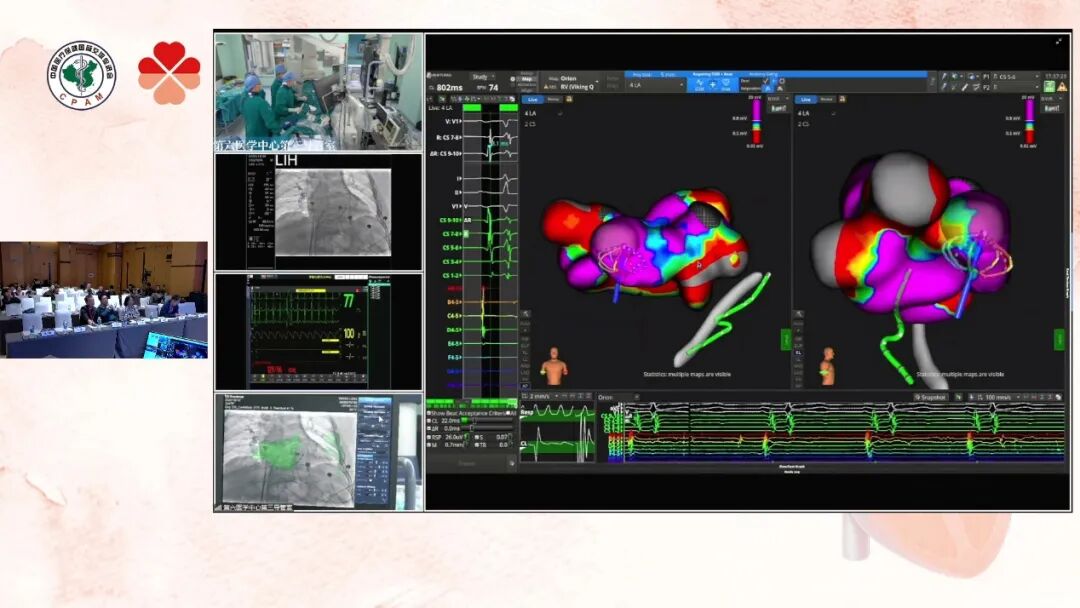Switch to Review tab in right map view

coord(827,100)
